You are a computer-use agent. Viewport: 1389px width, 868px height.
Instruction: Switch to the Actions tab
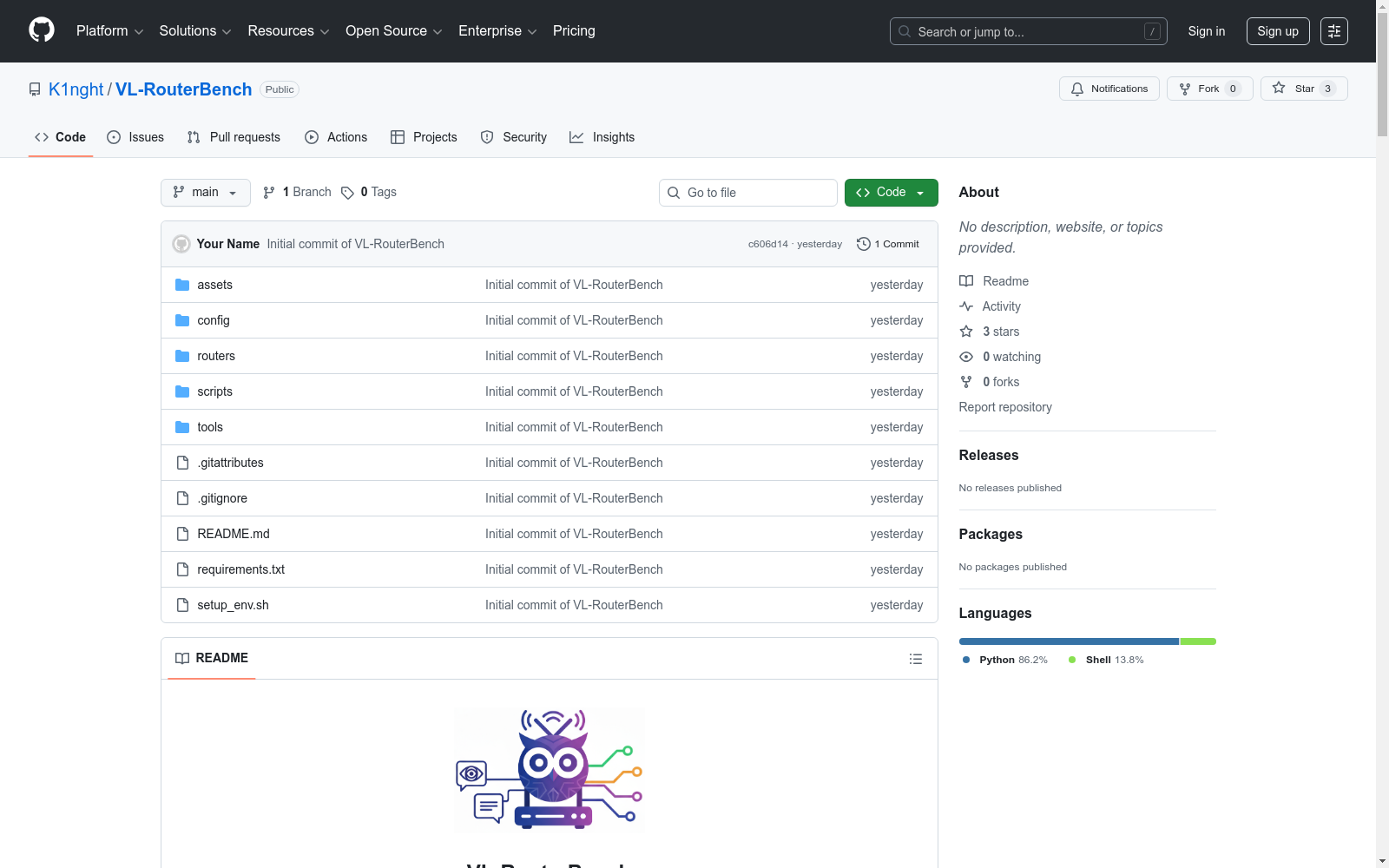(336, 137)
